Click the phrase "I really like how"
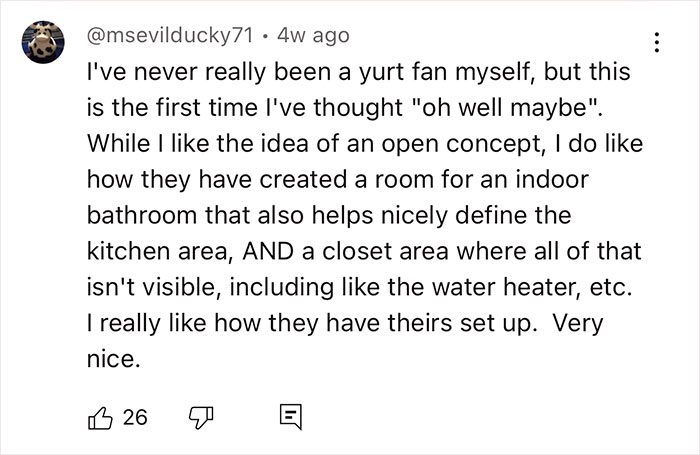 (x=169, y=326)
